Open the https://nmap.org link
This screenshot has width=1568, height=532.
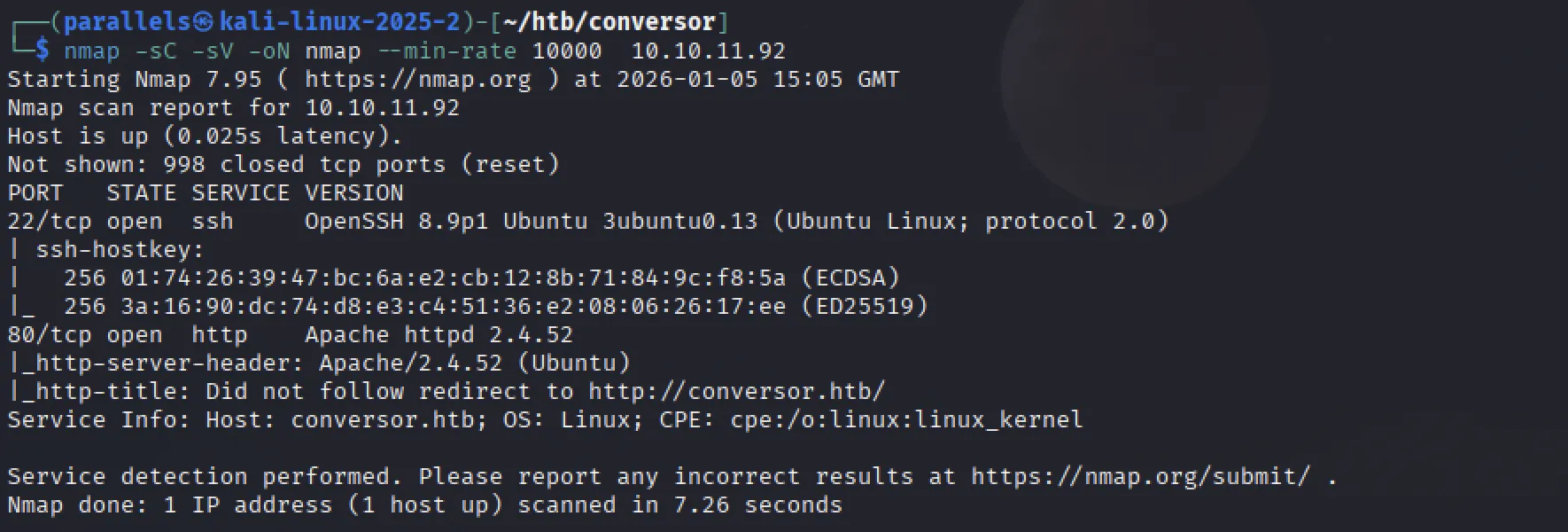click(417, 79)
